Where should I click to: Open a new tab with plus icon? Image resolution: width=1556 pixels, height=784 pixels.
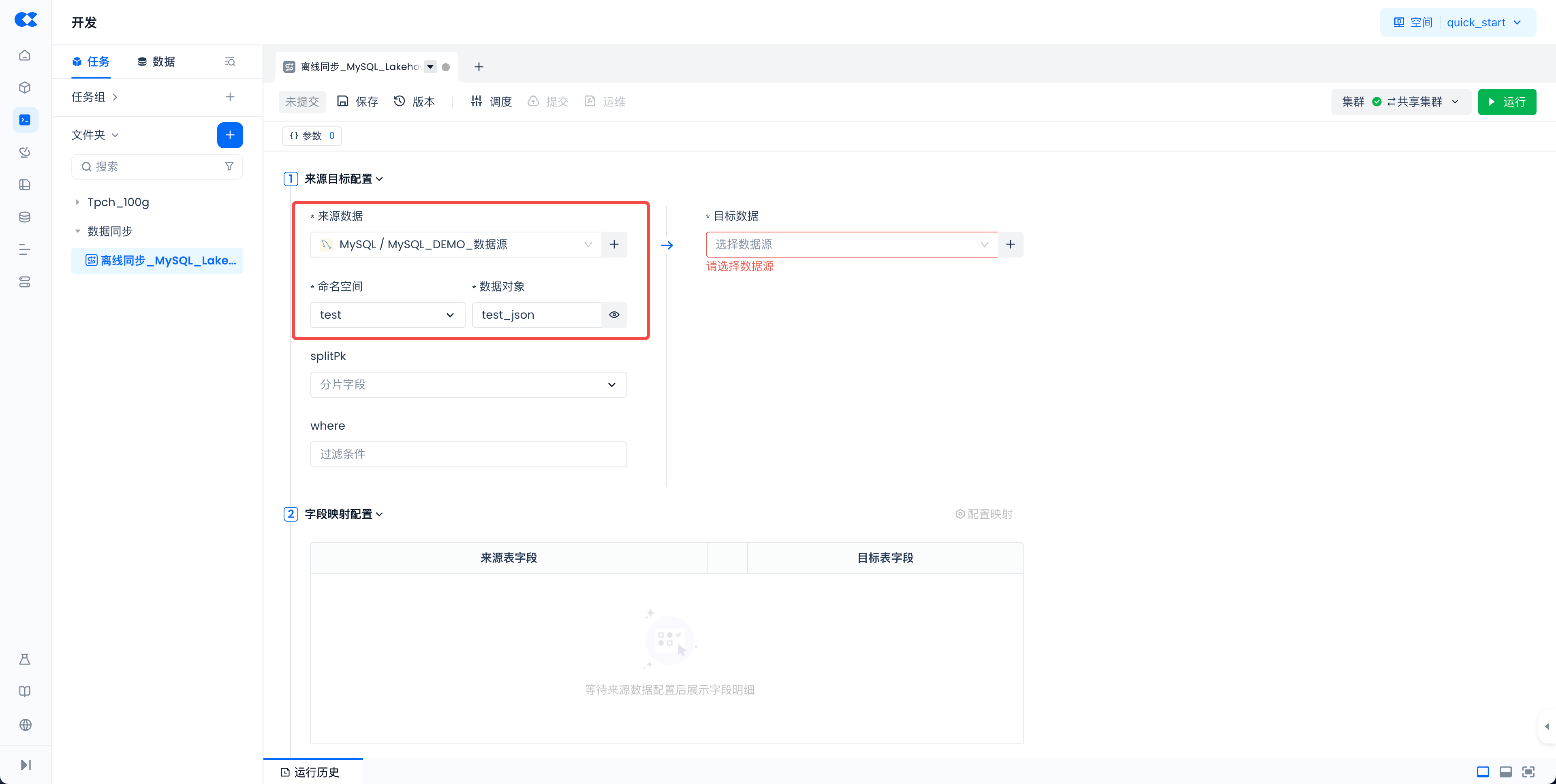coord(479,67)
